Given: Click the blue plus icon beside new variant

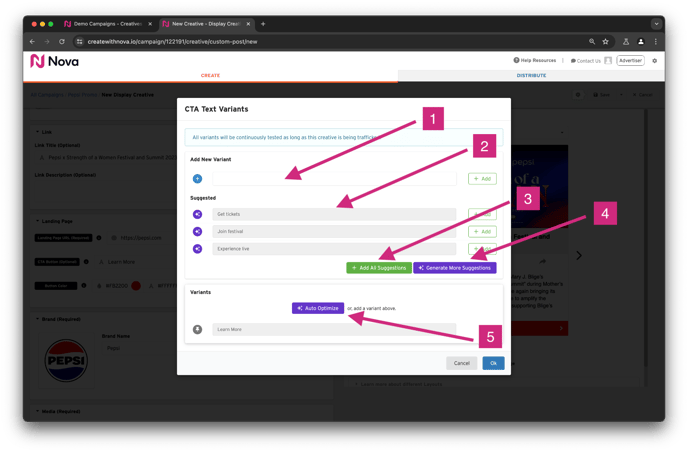Looking at the screenshot, I should coord(197,179).
